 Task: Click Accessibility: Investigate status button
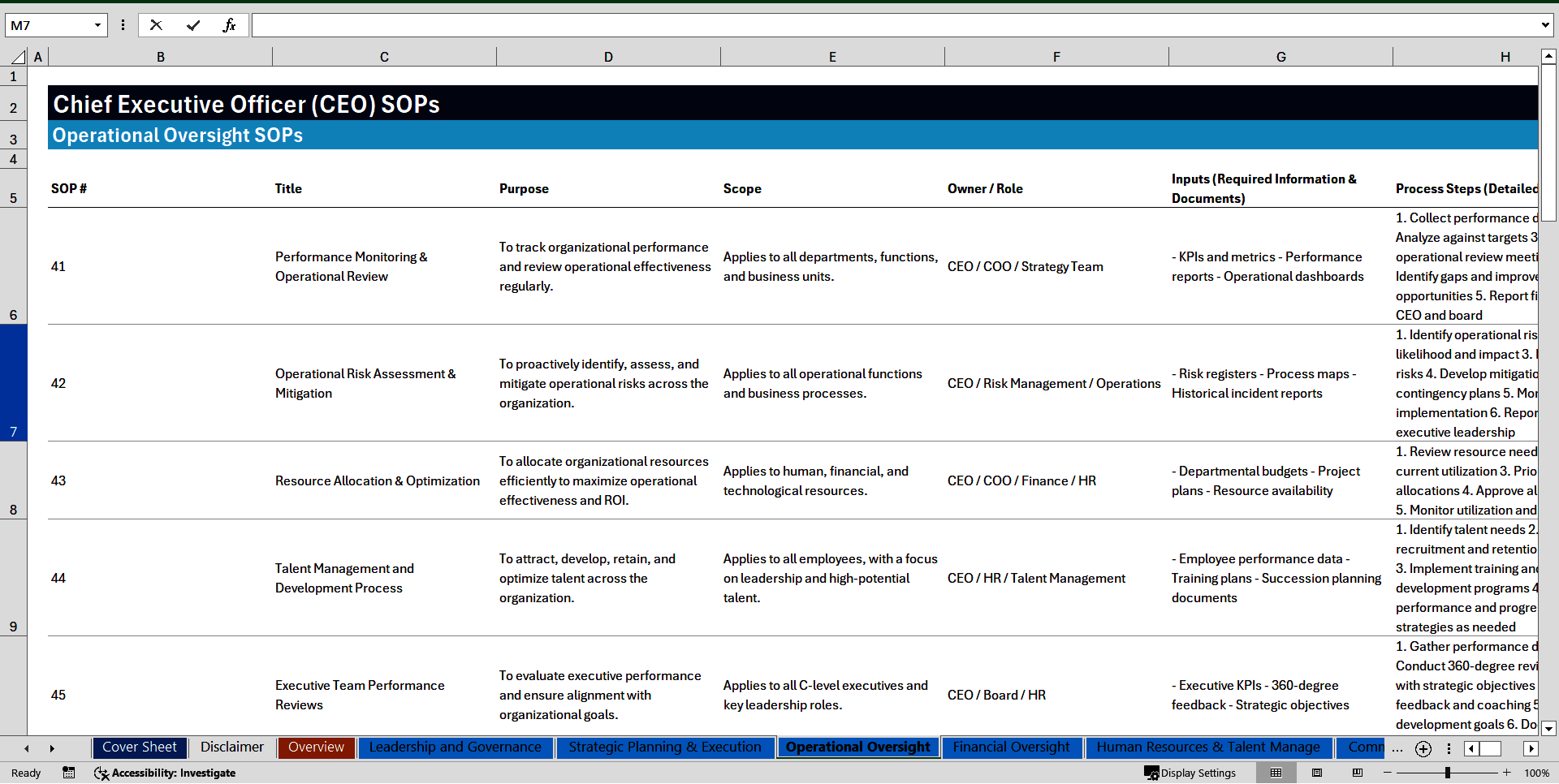click(x=166, y=773)
